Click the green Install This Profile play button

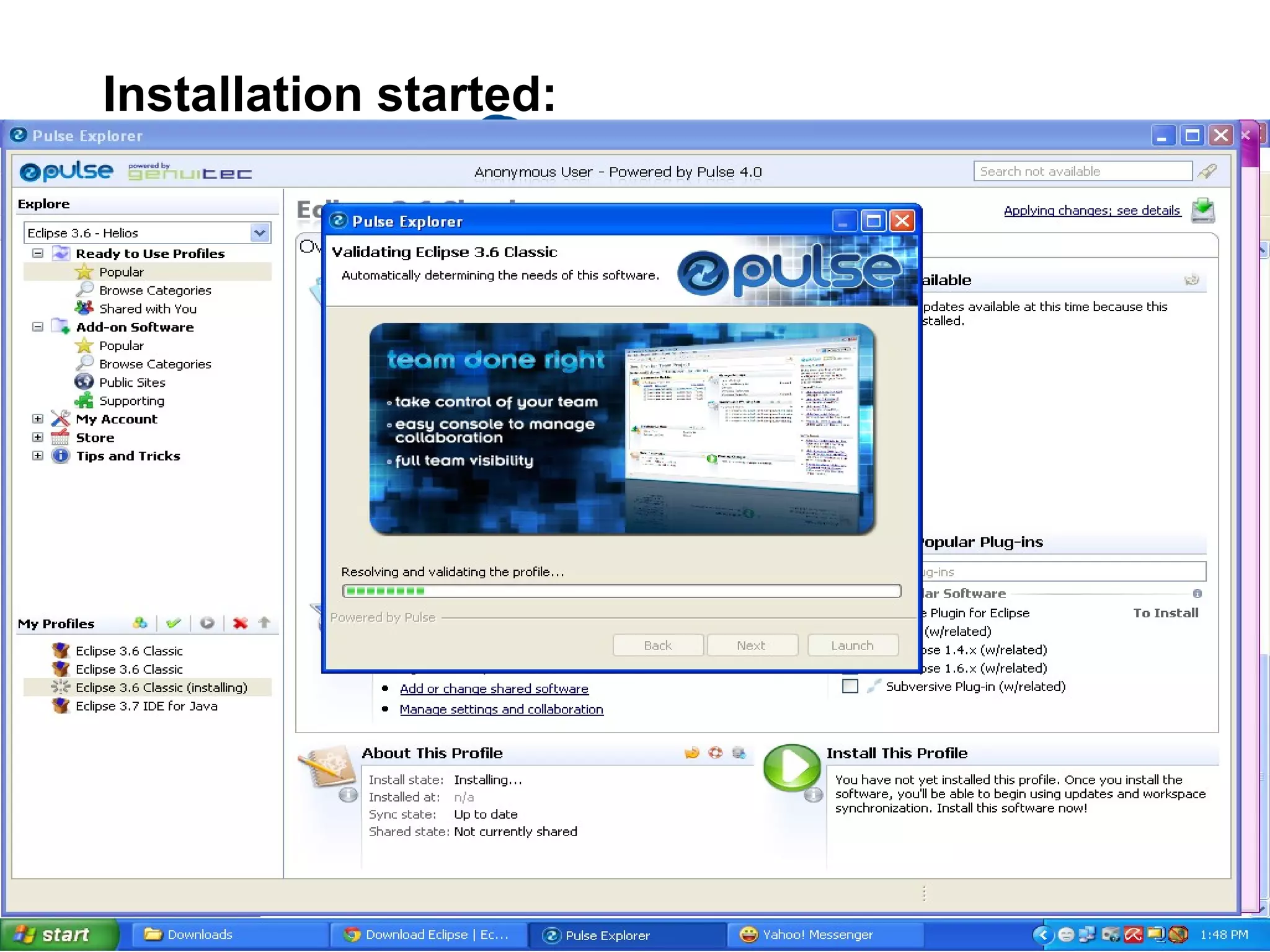(x=792, y=767)
